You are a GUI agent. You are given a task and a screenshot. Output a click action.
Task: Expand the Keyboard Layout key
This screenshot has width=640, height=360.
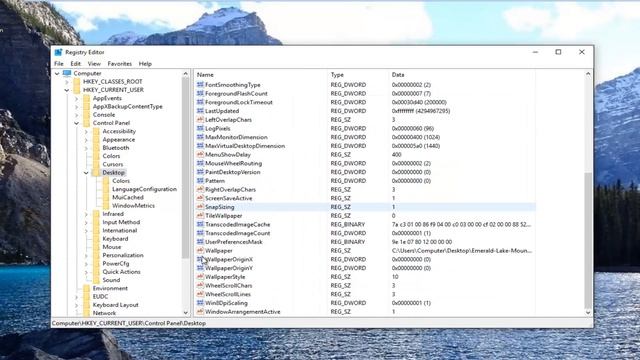tap(77, 305)
